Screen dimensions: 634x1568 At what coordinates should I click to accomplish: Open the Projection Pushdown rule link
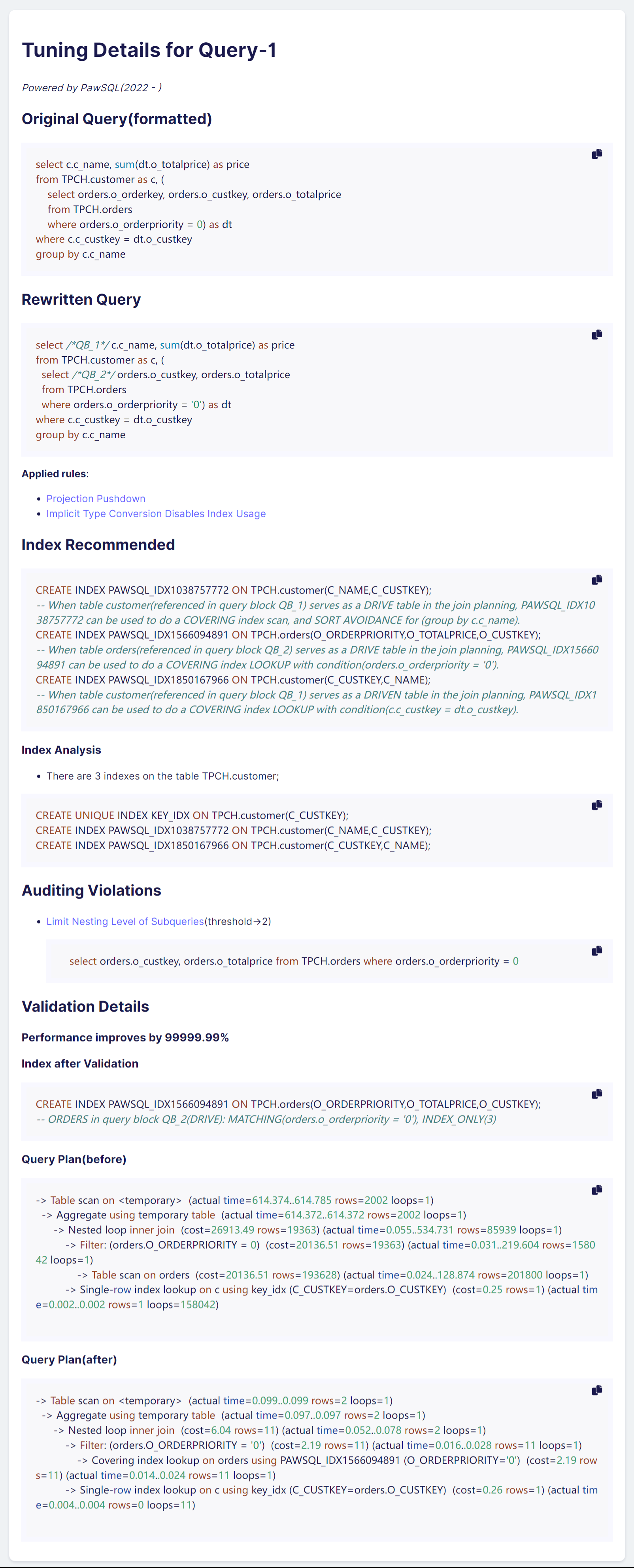[96, 499]
